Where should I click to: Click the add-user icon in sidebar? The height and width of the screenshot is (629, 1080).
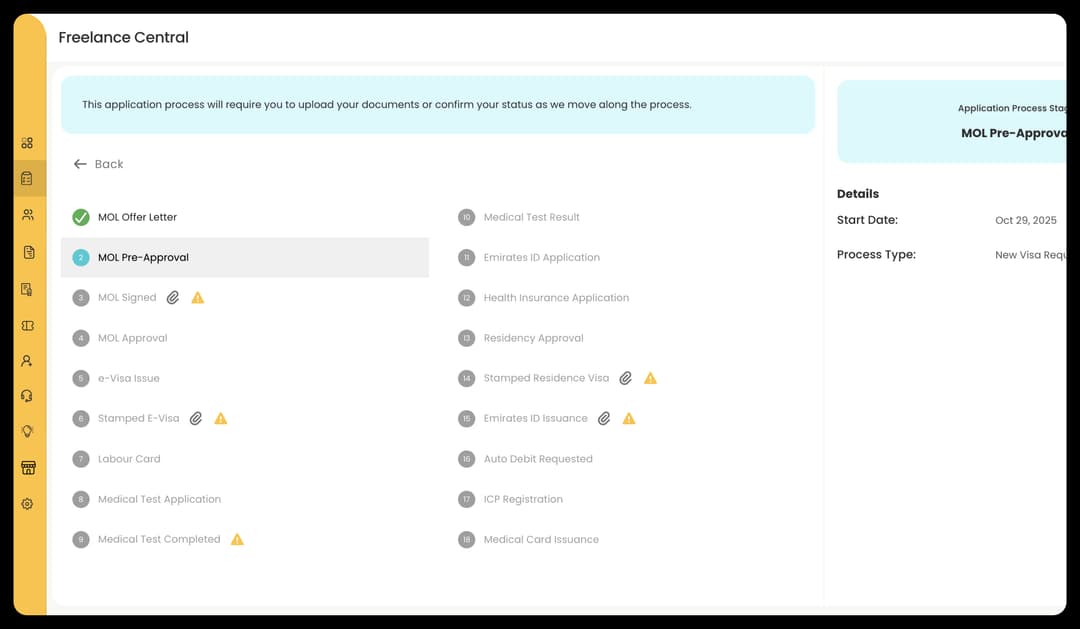tap(27, 361)
